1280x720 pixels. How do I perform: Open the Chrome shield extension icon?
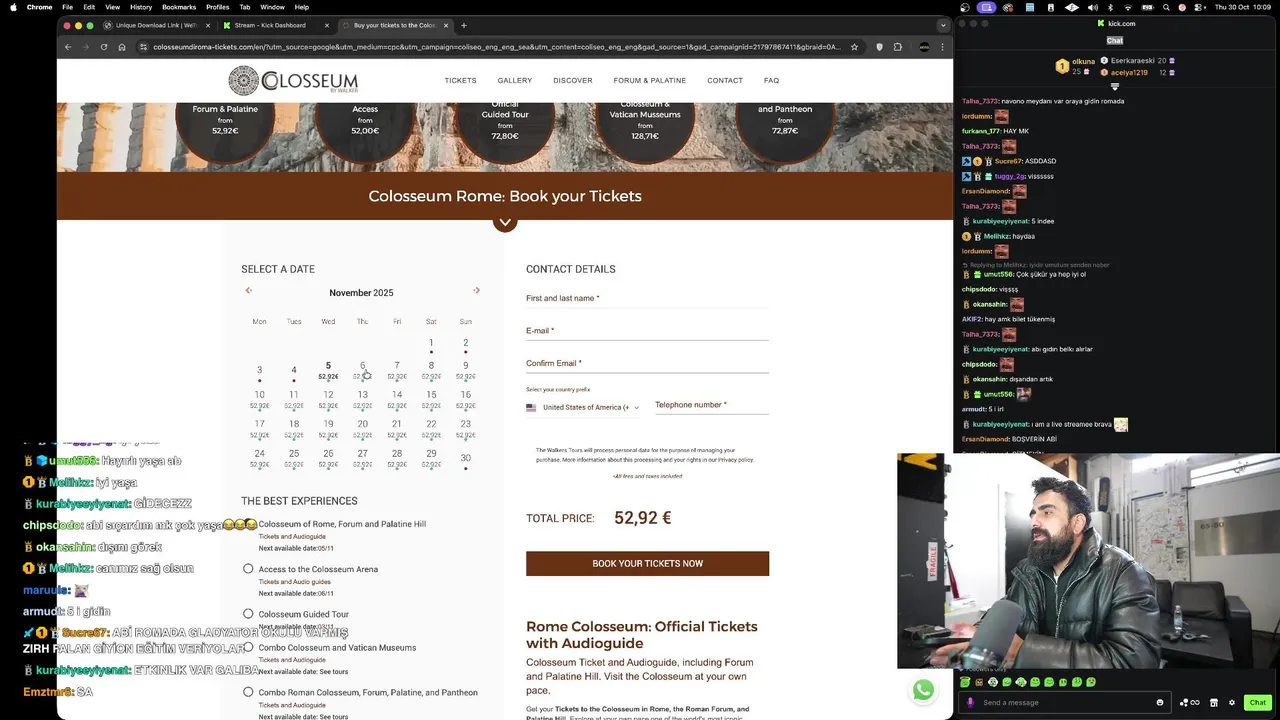(x=879, y=46)
